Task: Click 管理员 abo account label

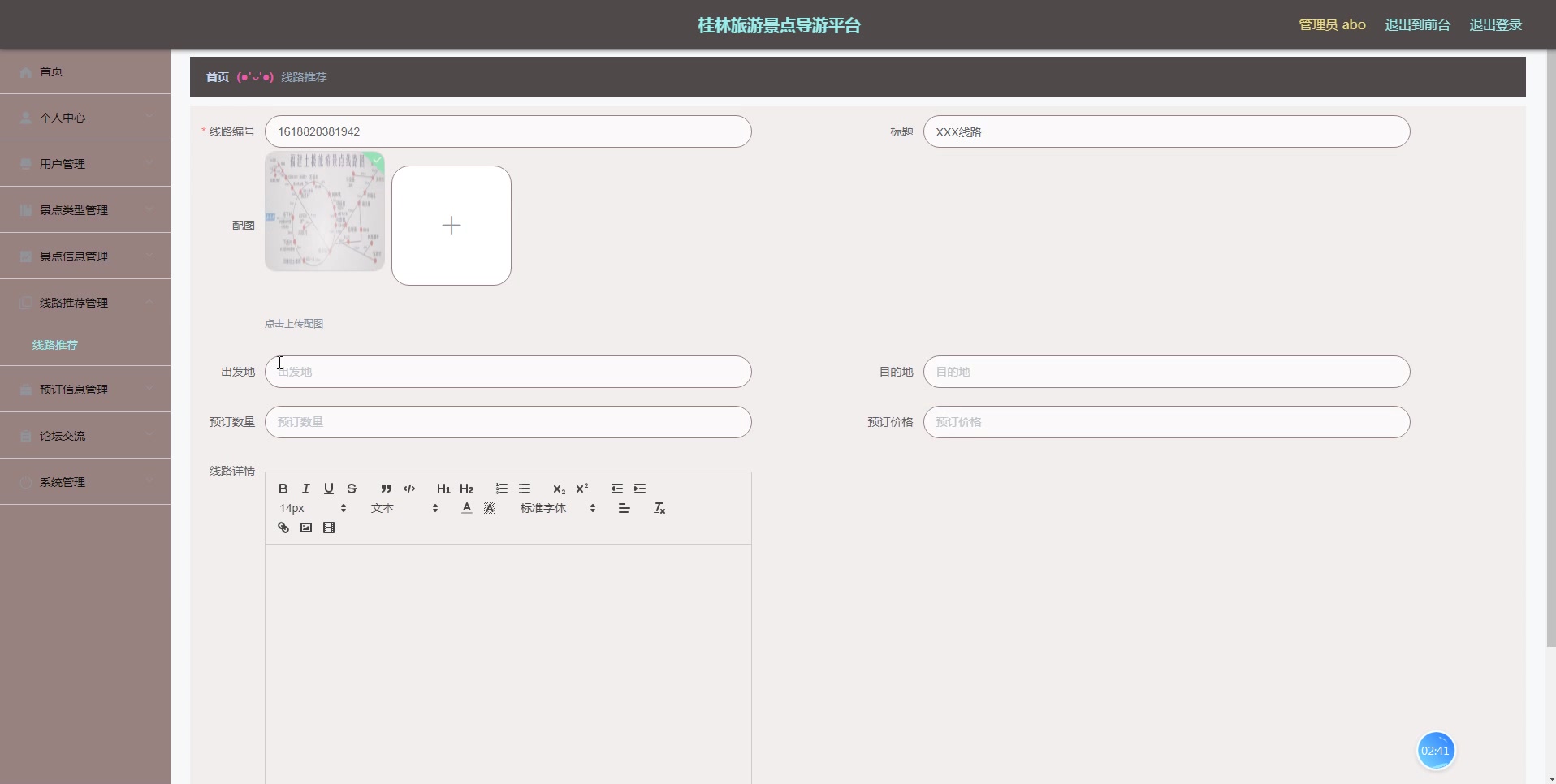Action: click(x=1332, y=25)
